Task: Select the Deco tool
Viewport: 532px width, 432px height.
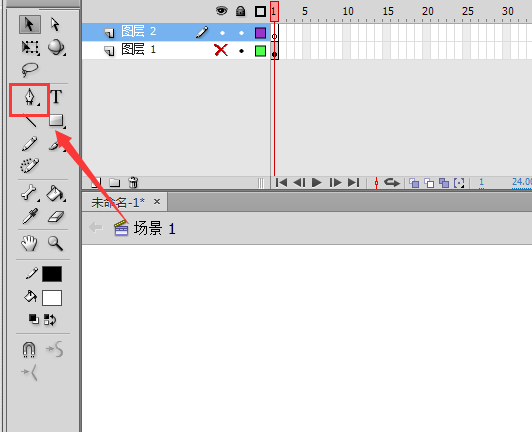Action: (30, 166)
